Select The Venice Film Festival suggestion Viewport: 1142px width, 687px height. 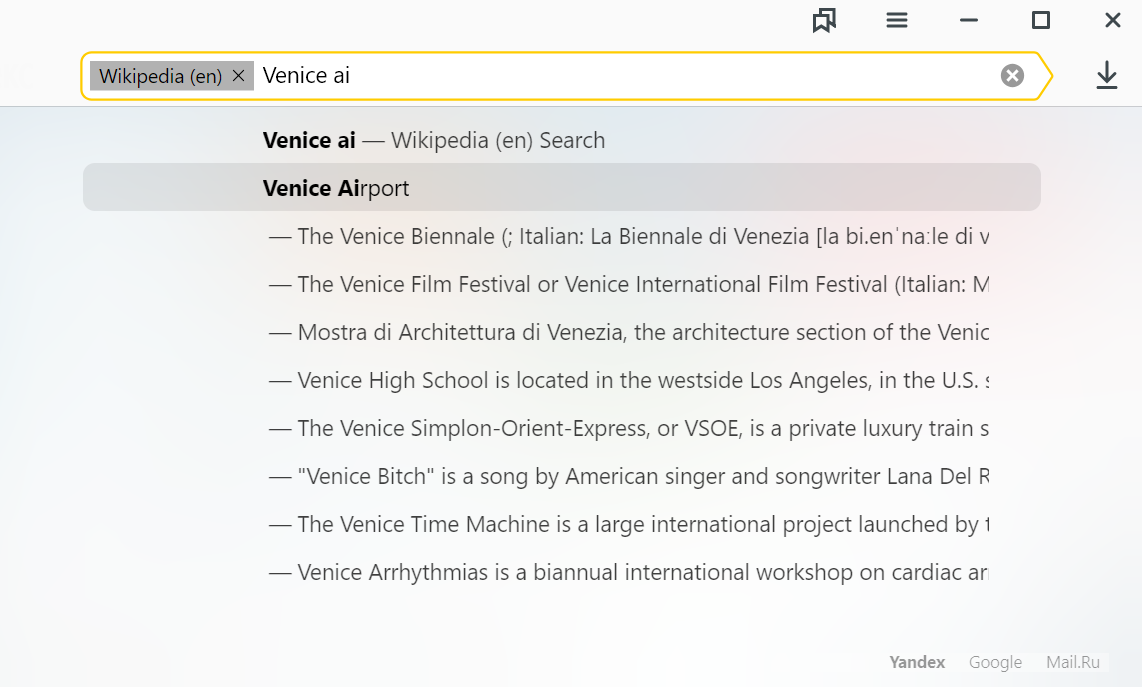[x=562, y=284]
